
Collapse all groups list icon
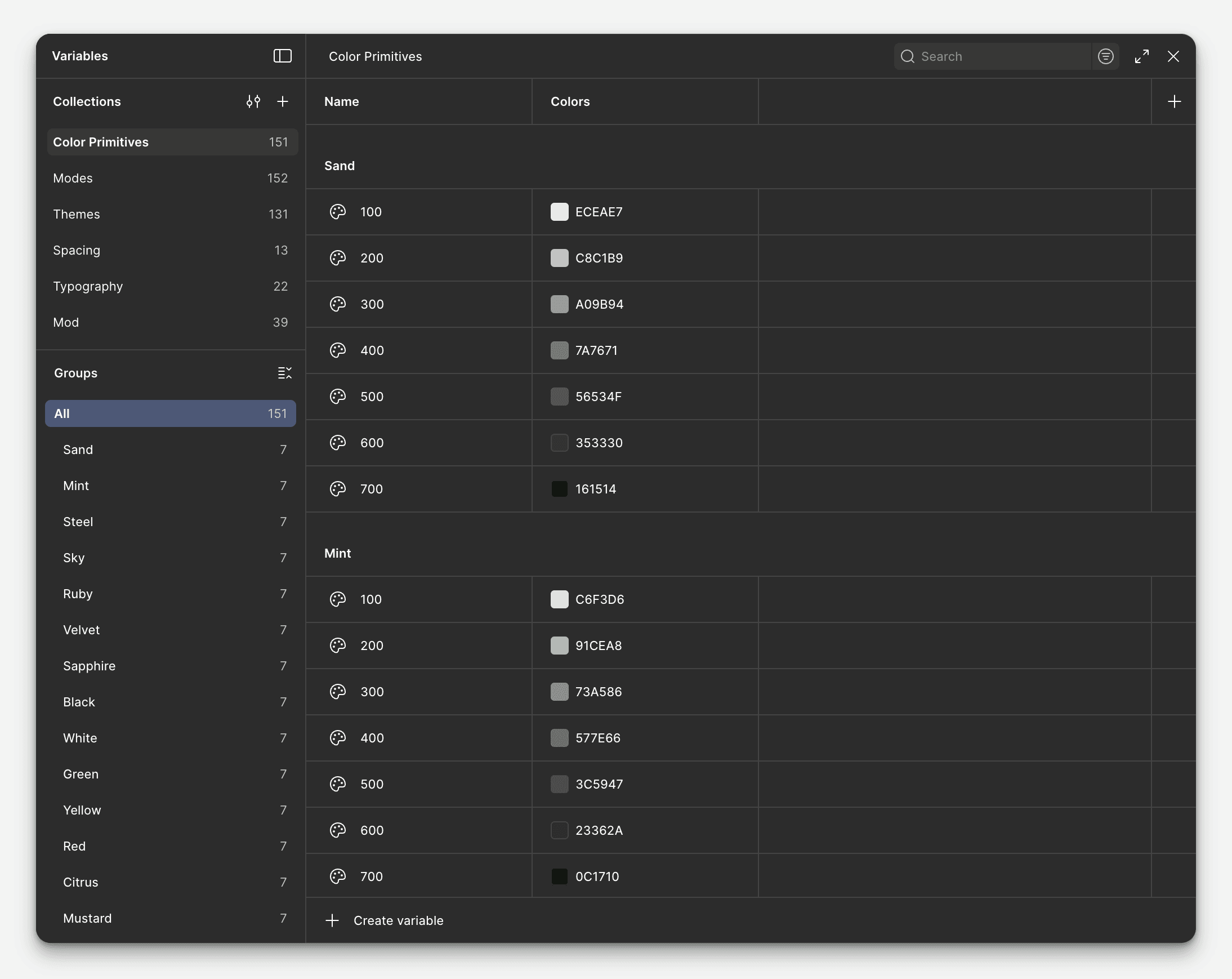(284, 373)
